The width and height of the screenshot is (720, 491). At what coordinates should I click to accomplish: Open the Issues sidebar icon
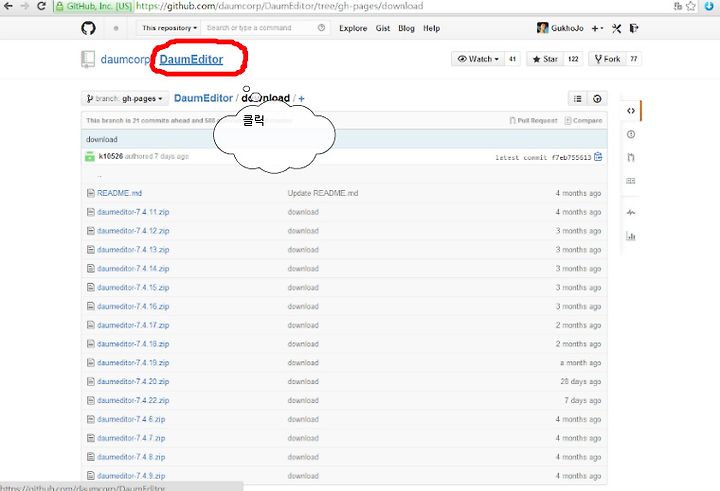coord(631,134)
